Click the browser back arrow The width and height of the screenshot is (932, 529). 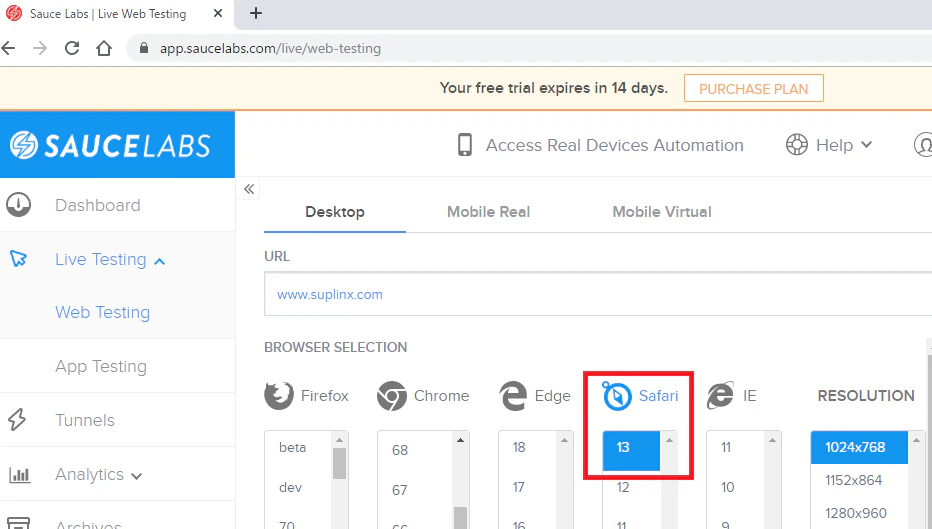click(8, 48)
